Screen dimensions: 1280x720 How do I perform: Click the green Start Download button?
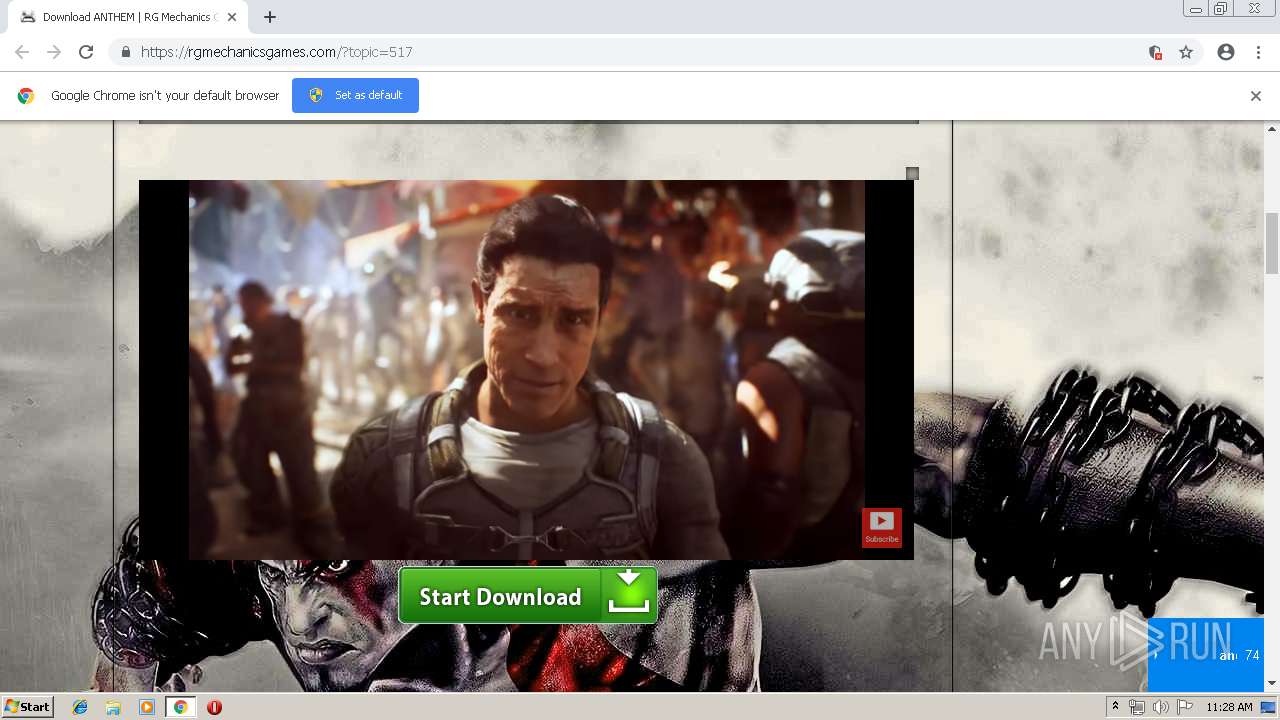tap(528, 596)
